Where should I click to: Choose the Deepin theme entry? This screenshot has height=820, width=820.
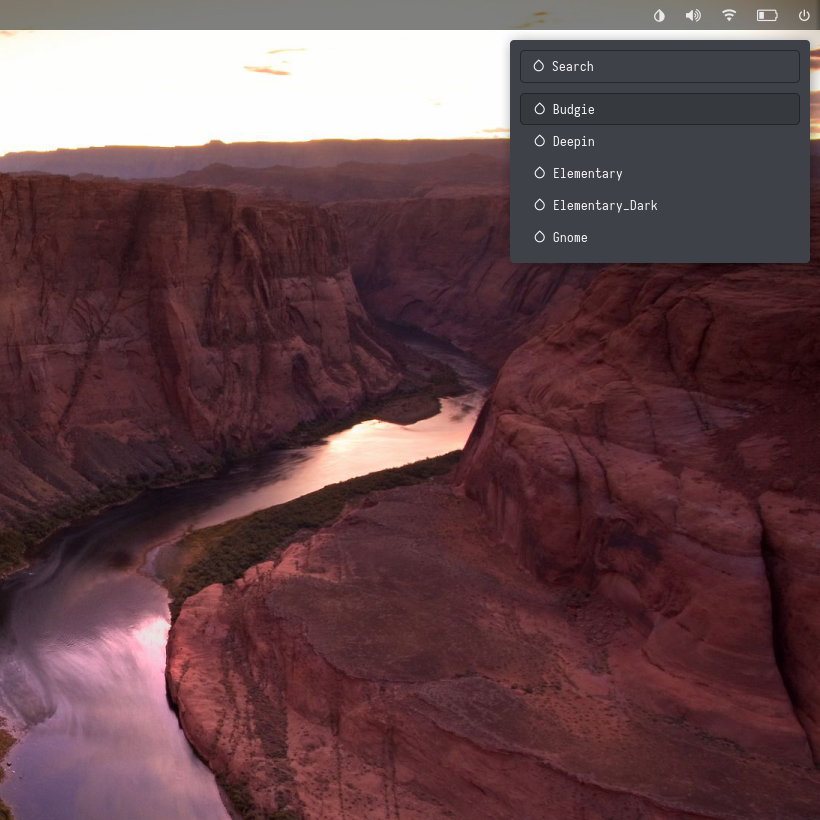pyautogui.click(x=660, y=141)
